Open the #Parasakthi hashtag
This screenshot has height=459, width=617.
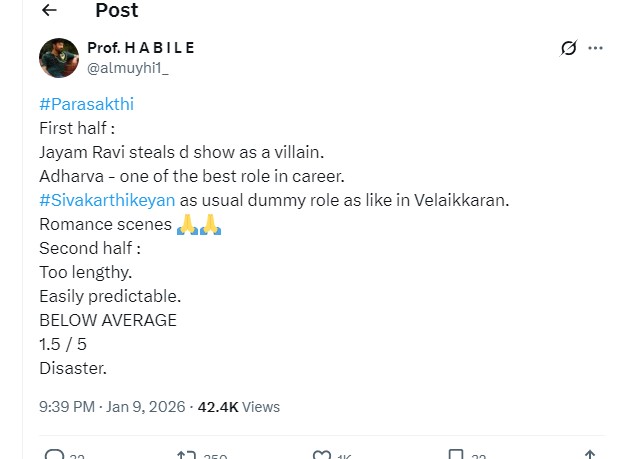point(86,104)
